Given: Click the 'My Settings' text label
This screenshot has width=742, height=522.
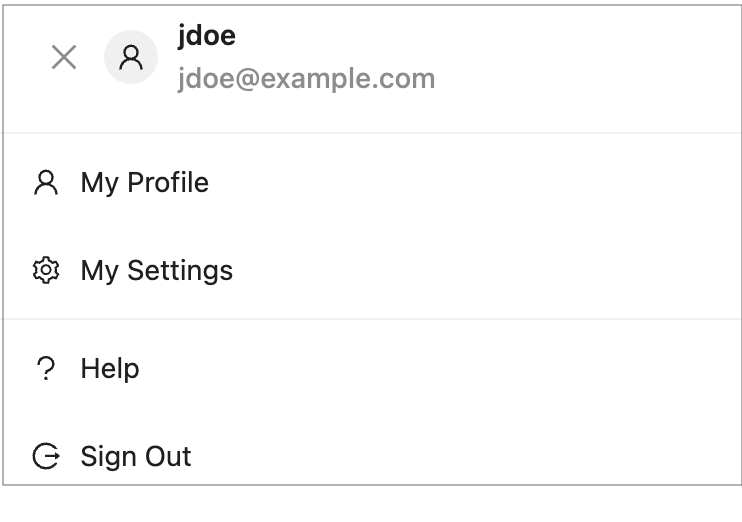Looking at the screenshot, I should point(157,271).
